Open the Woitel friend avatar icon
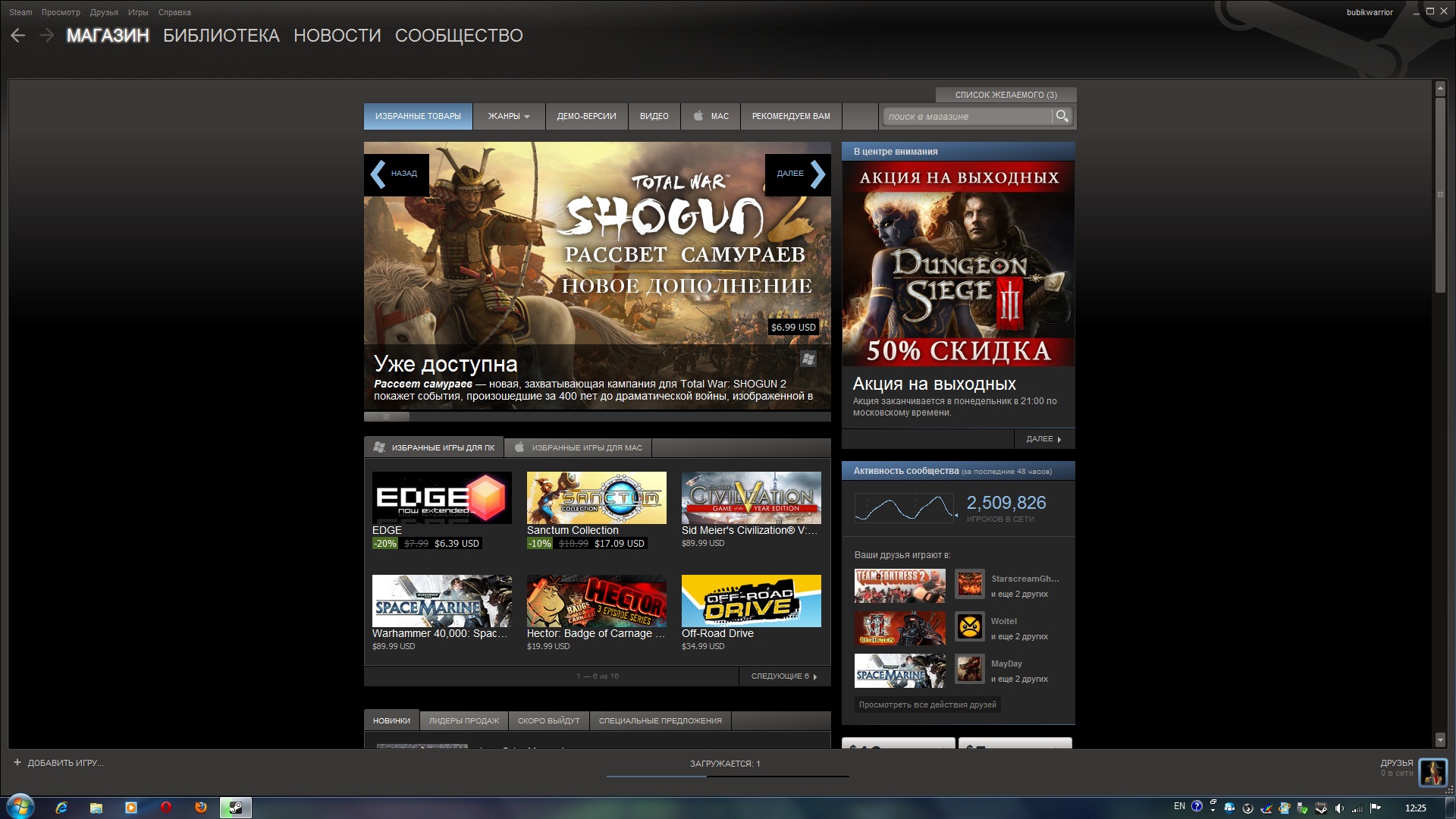The image size is (1456, 819). point(969,626)
